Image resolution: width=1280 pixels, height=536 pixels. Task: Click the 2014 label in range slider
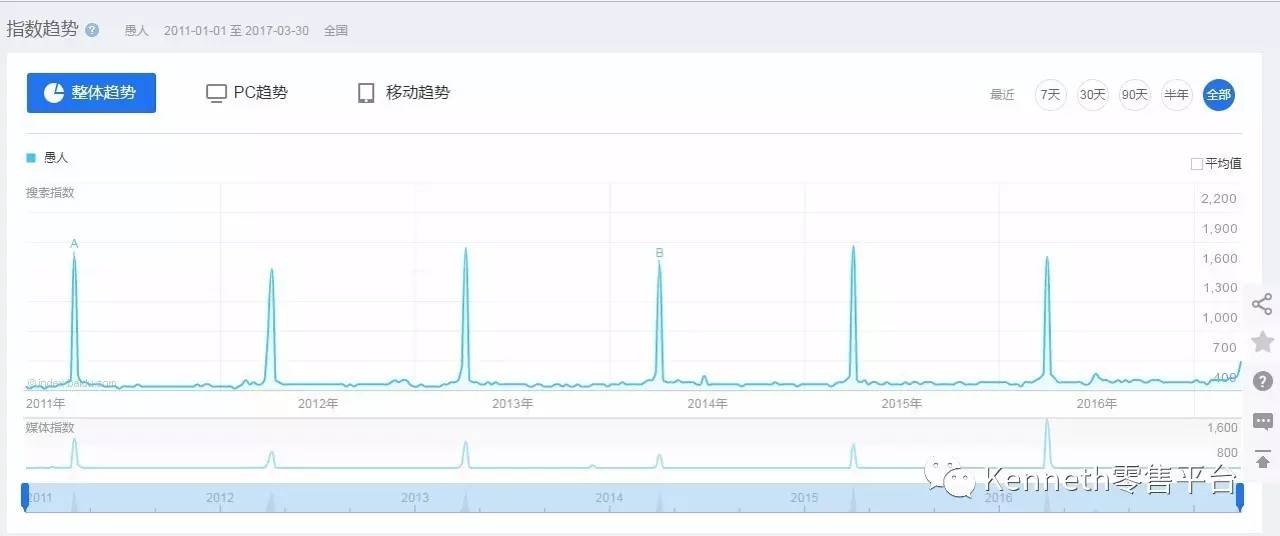(x=609, y=498)
